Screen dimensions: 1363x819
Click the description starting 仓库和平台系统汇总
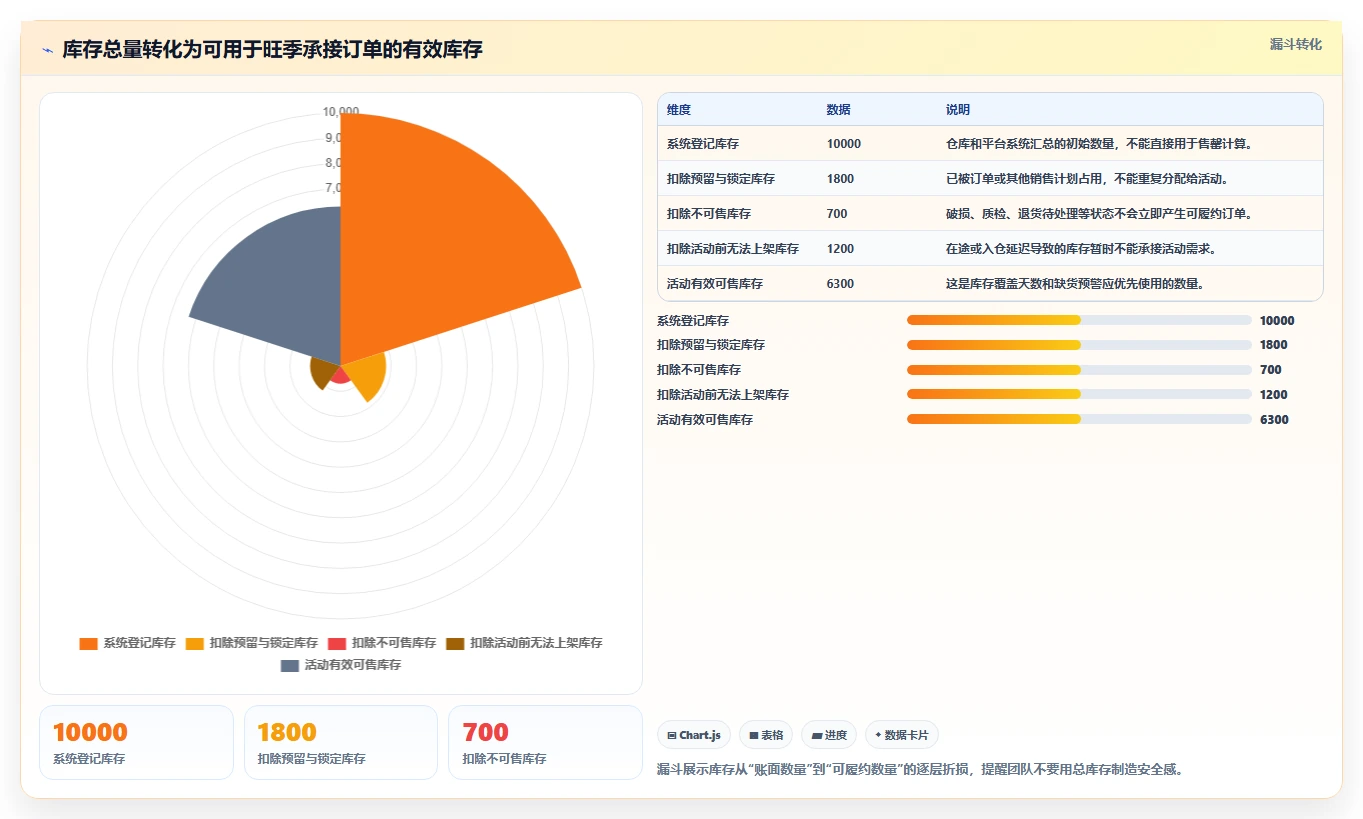[x=1099, y=144]
